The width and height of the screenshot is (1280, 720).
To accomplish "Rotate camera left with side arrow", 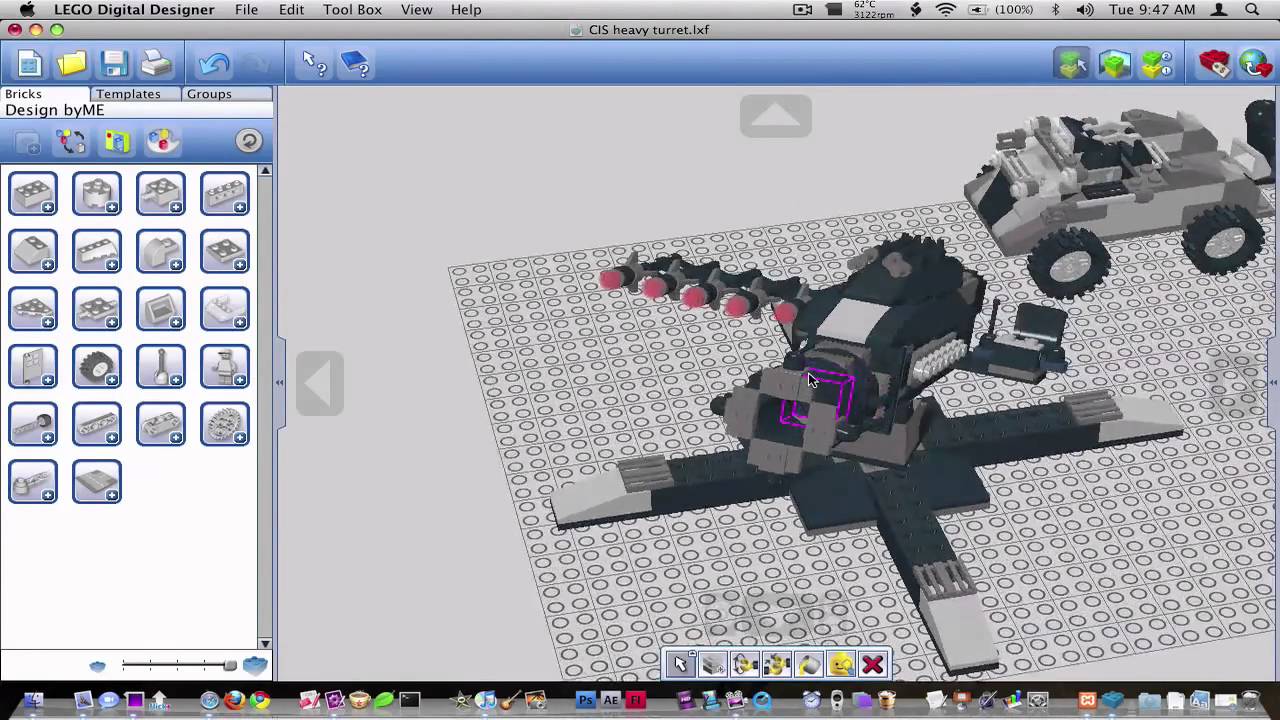I will (x=320, y=383).
